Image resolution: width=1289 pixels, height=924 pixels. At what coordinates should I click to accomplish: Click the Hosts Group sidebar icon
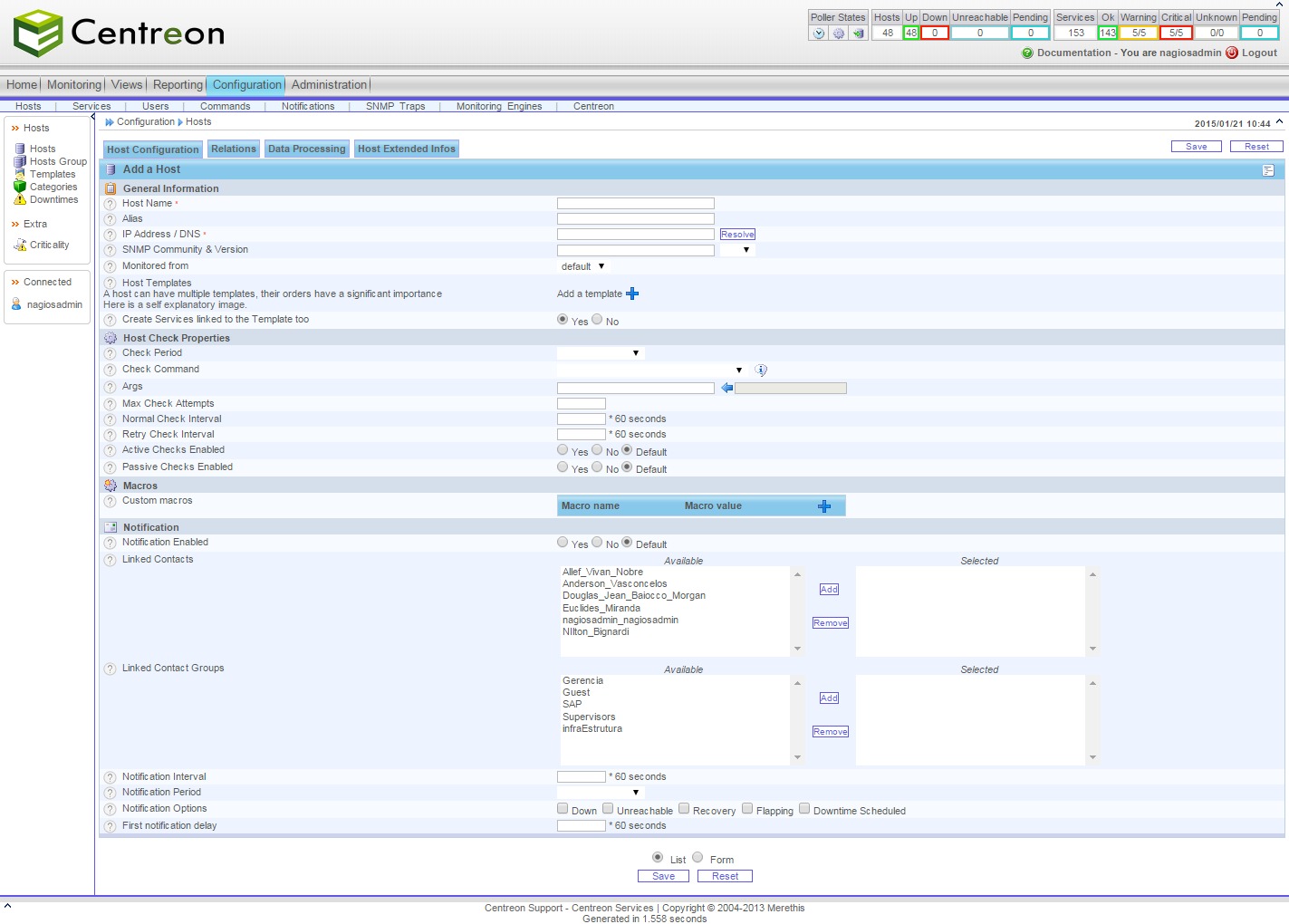click(x=20, y=161)
